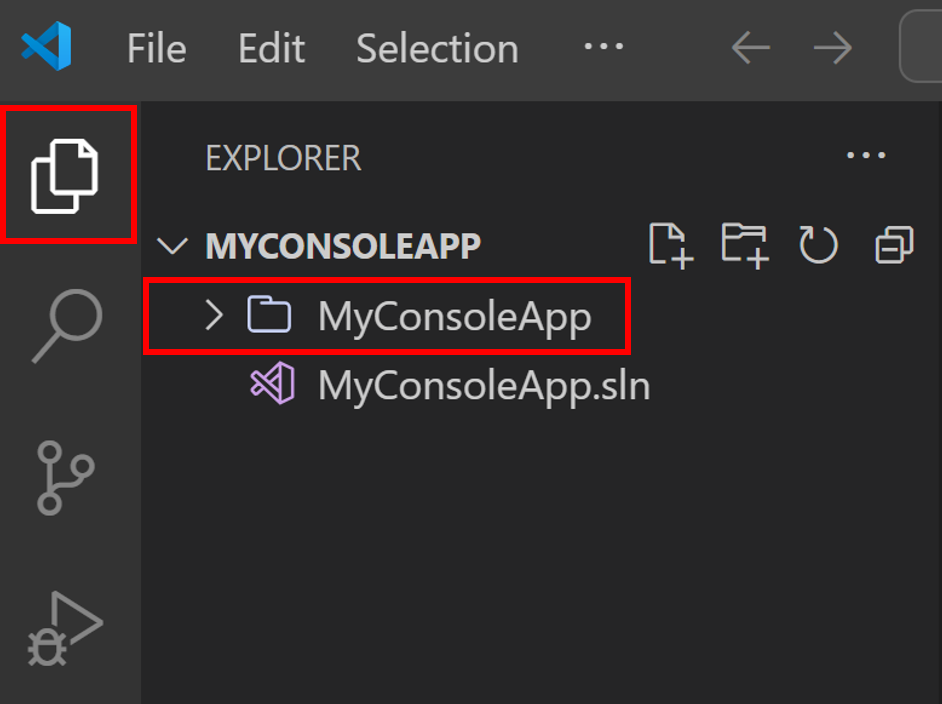Open the MyConsoleApp.sln file

(x=483, y=385)
